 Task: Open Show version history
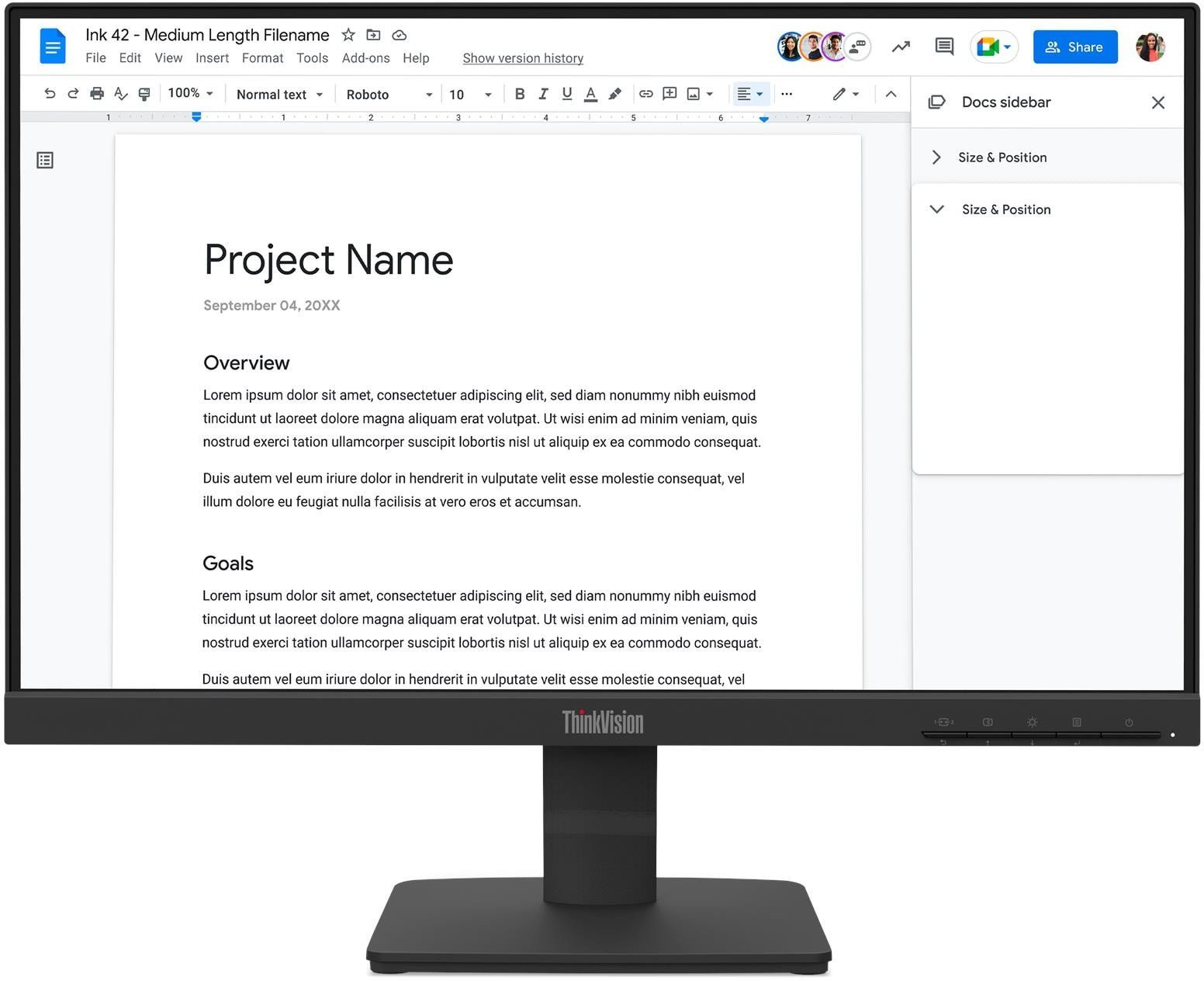[x=523, y=58]
